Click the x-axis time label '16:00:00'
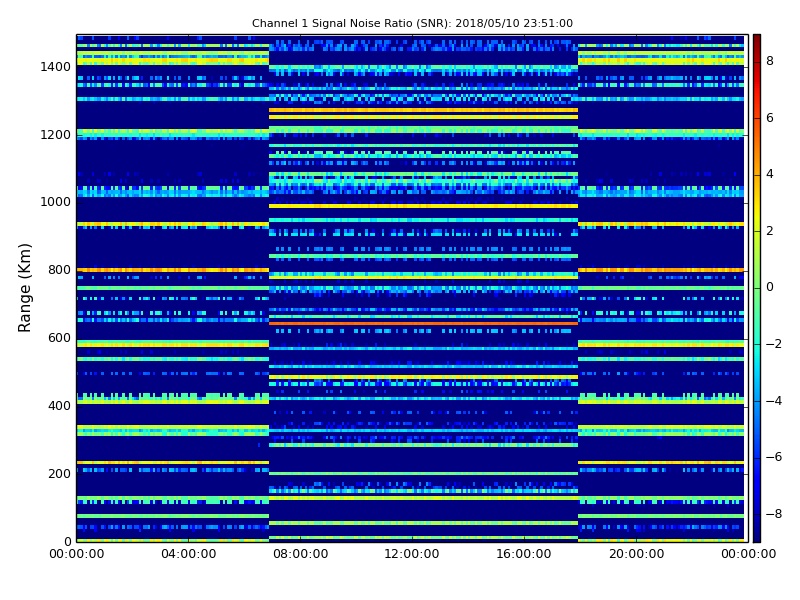Viewport: 800px width, 600px height. 524,554
